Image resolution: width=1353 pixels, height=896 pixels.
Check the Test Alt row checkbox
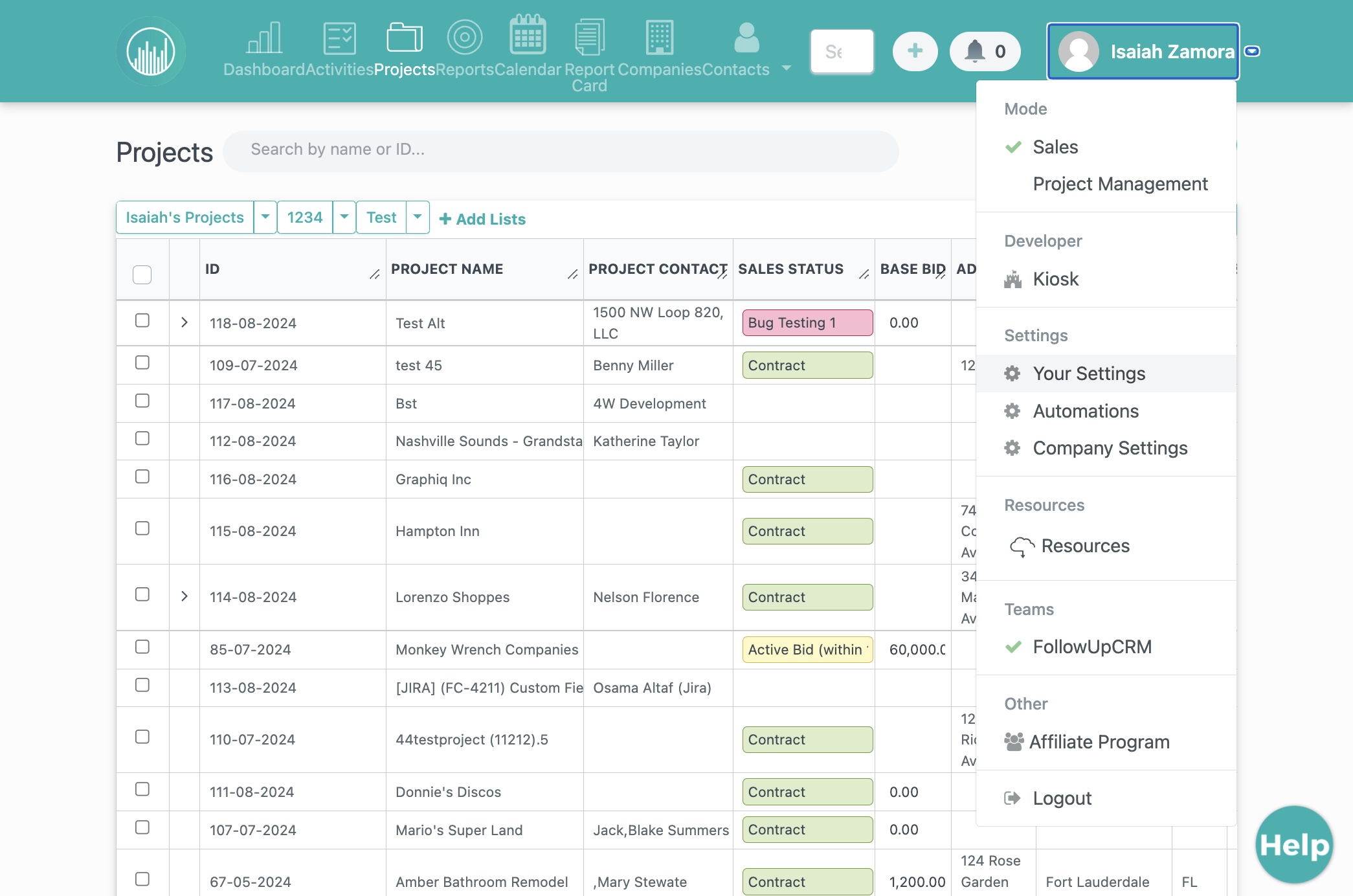point(142,320)
